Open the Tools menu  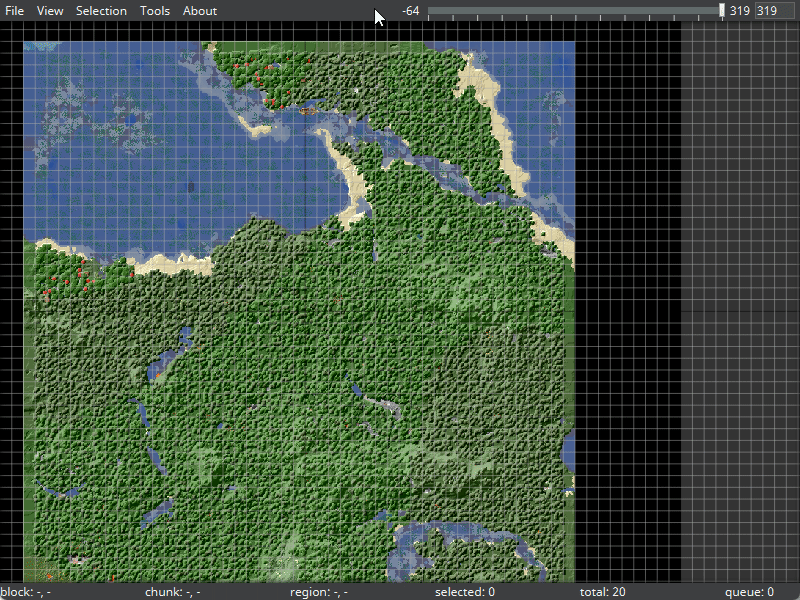pos(155,11)
